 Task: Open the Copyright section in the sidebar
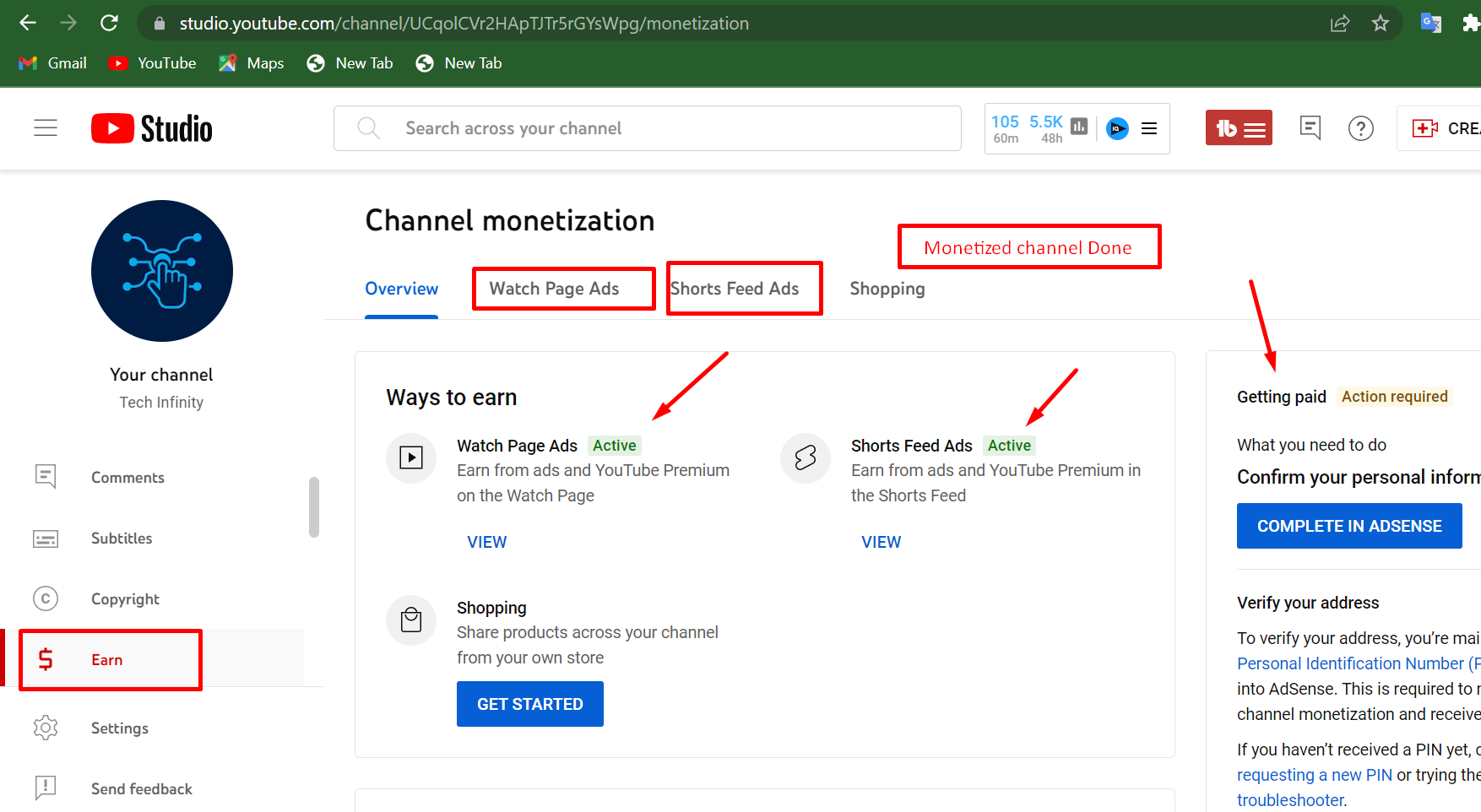coord(125,598)
